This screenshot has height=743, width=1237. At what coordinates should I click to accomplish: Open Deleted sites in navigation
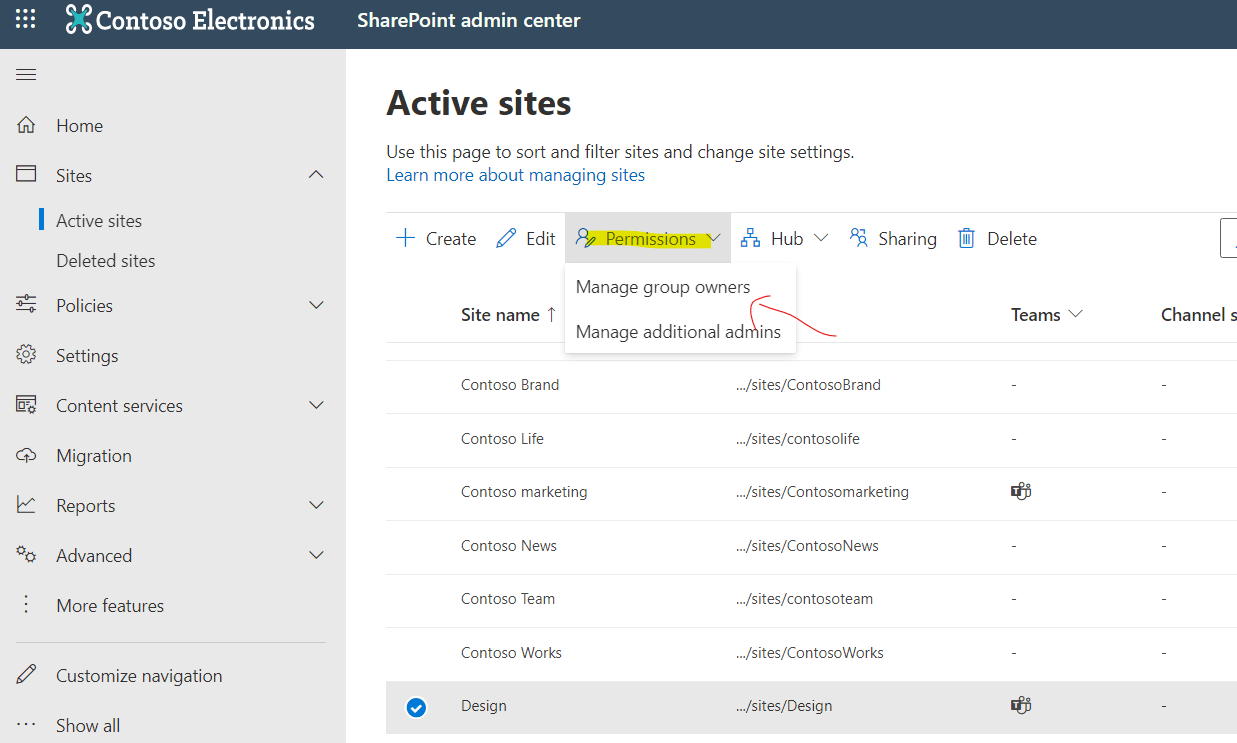tap(106, 260)
